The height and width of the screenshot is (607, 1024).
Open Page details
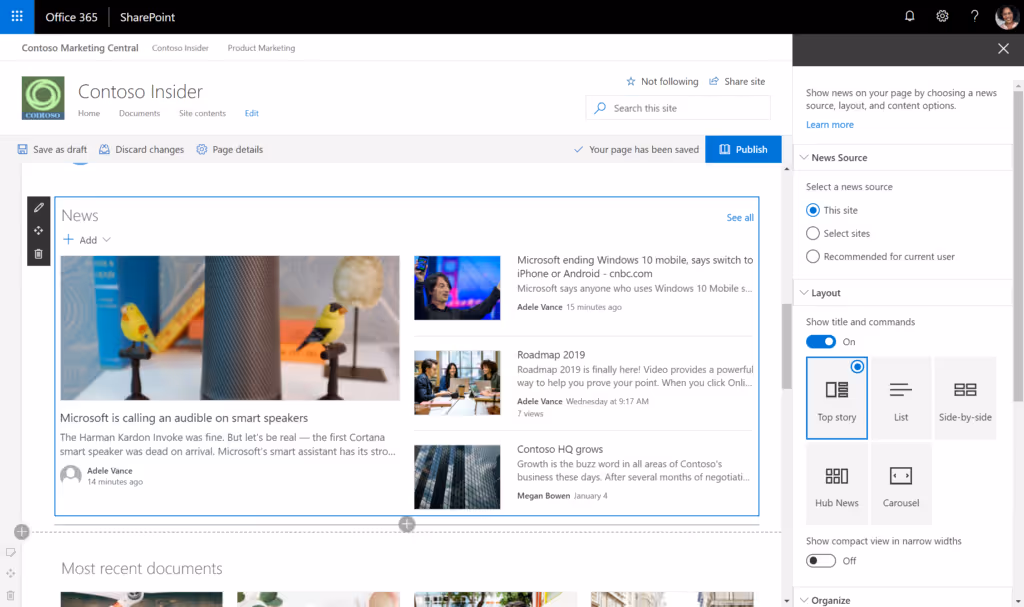point(229,150)
